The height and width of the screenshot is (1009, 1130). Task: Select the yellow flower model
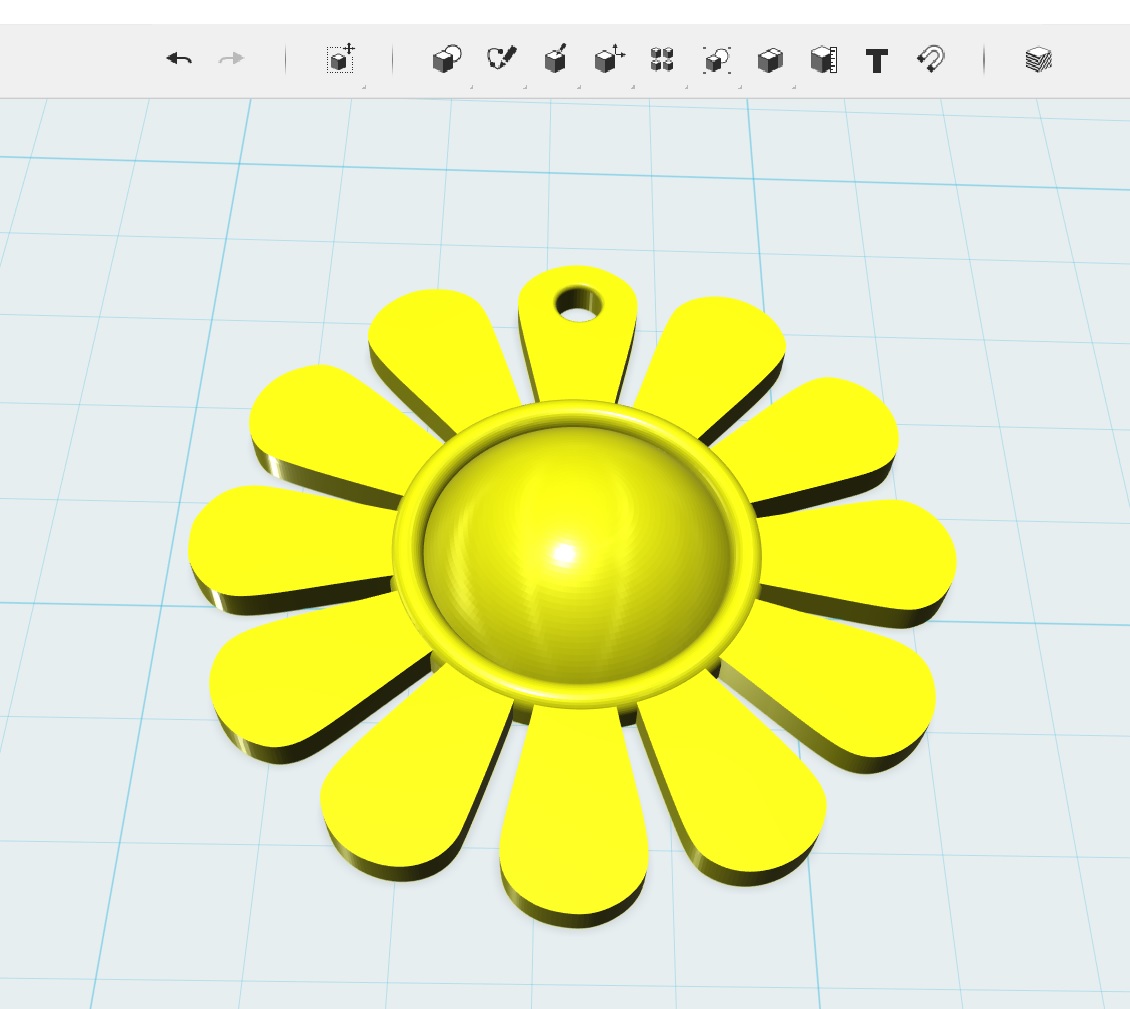(573, 598)
